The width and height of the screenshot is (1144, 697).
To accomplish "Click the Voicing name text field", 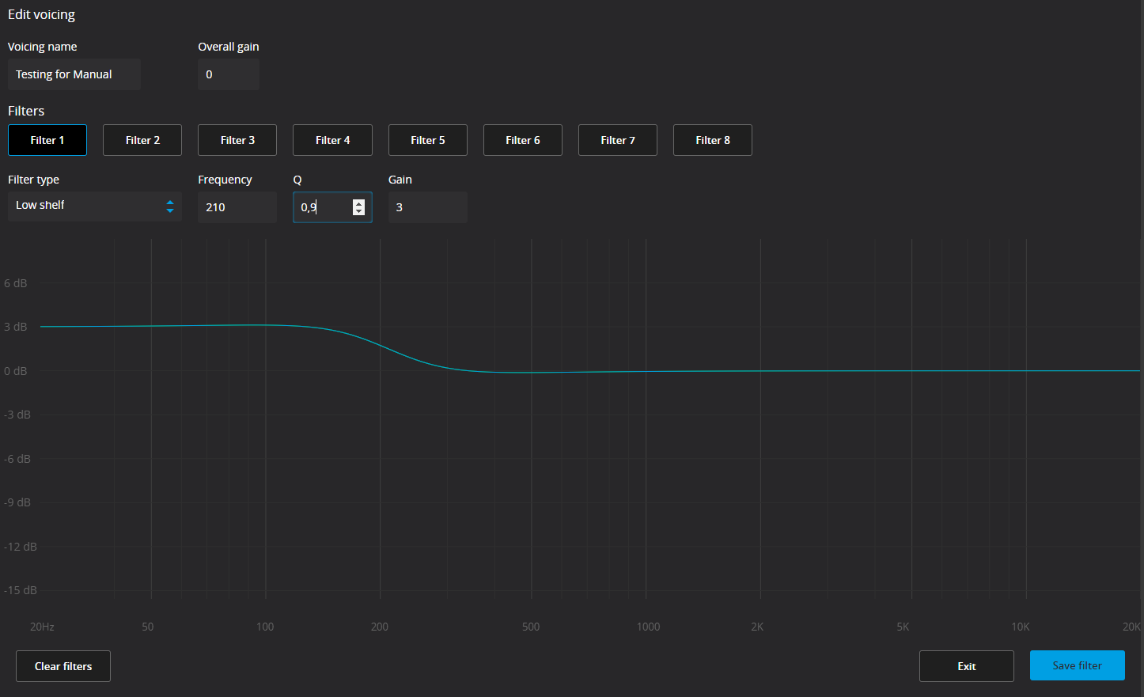I will (x=74, y=75).
